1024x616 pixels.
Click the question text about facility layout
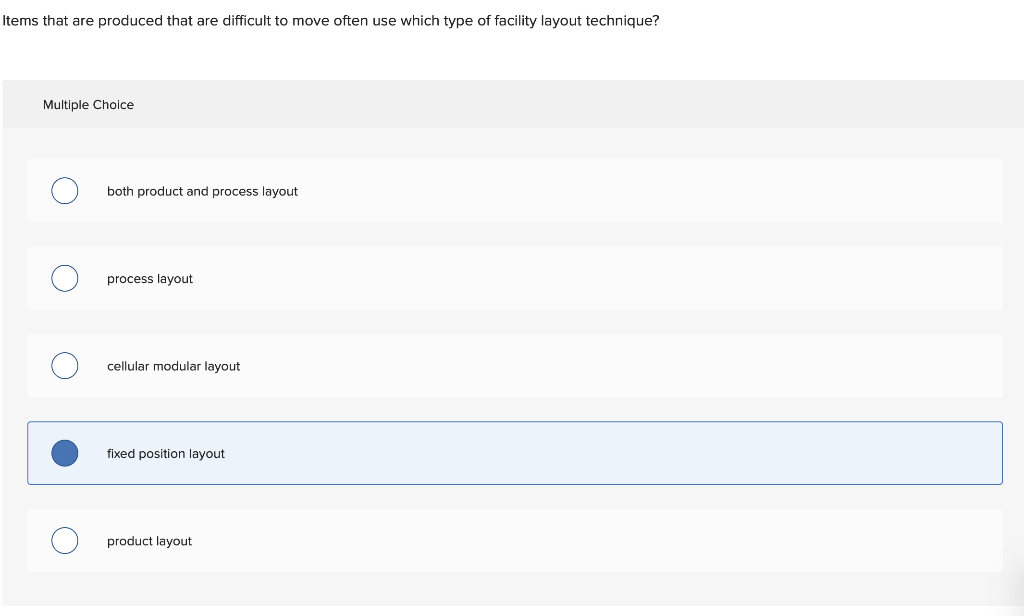pos(330,19)
